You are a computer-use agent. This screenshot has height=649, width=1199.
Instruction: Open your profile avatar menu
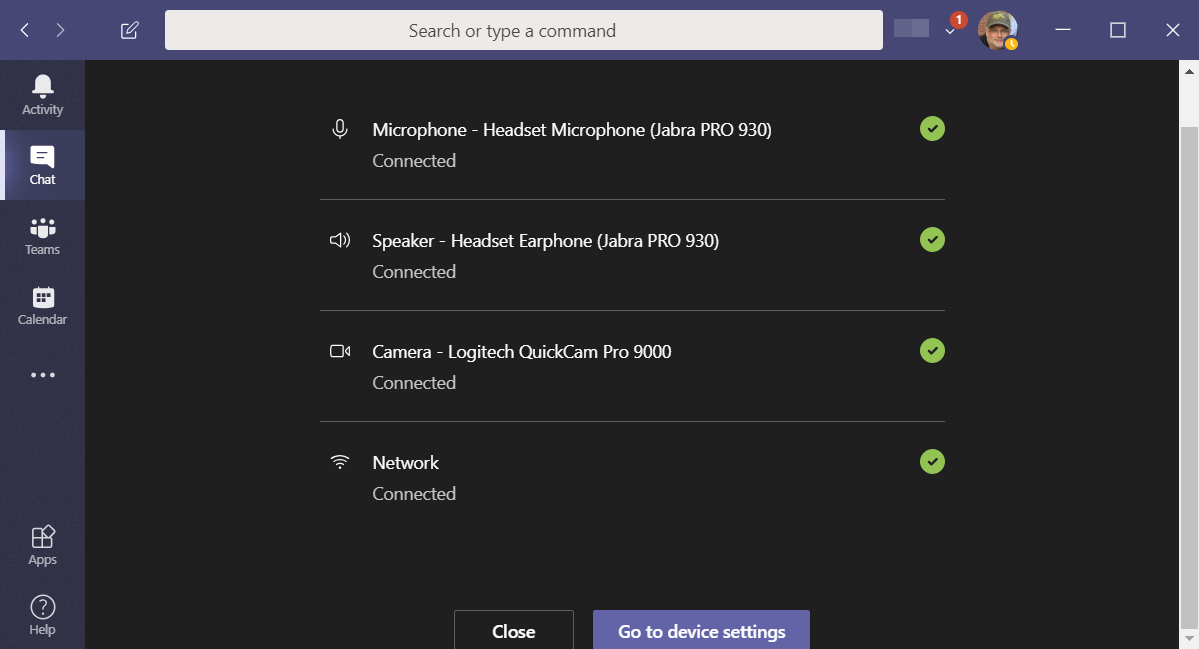[x=997, y=30]
